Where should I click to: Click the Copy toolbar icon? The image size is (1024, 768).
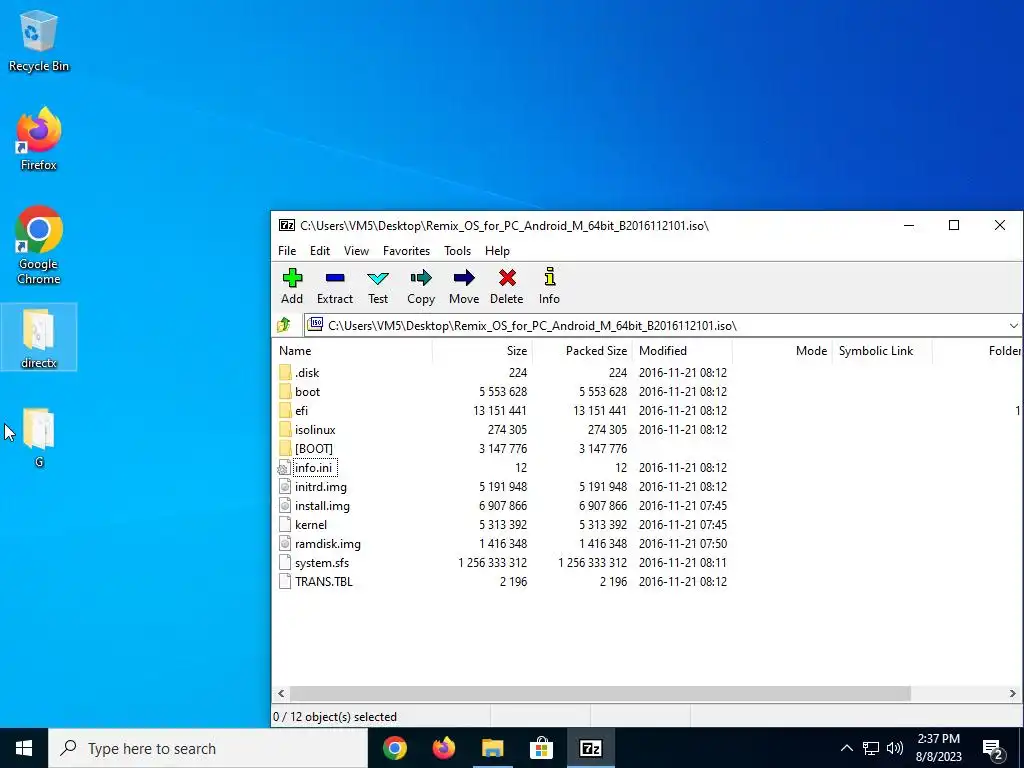421,286
